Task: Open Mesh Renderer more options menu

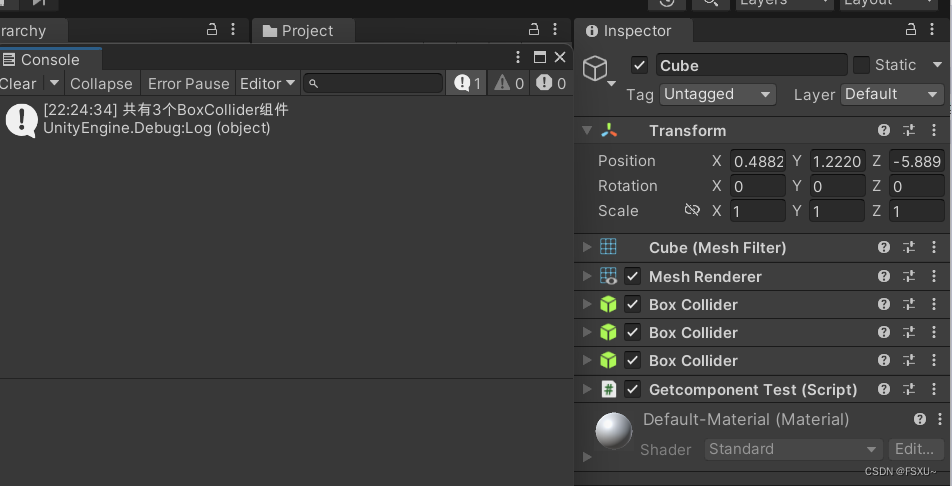Action: click(x=934, y=276)
